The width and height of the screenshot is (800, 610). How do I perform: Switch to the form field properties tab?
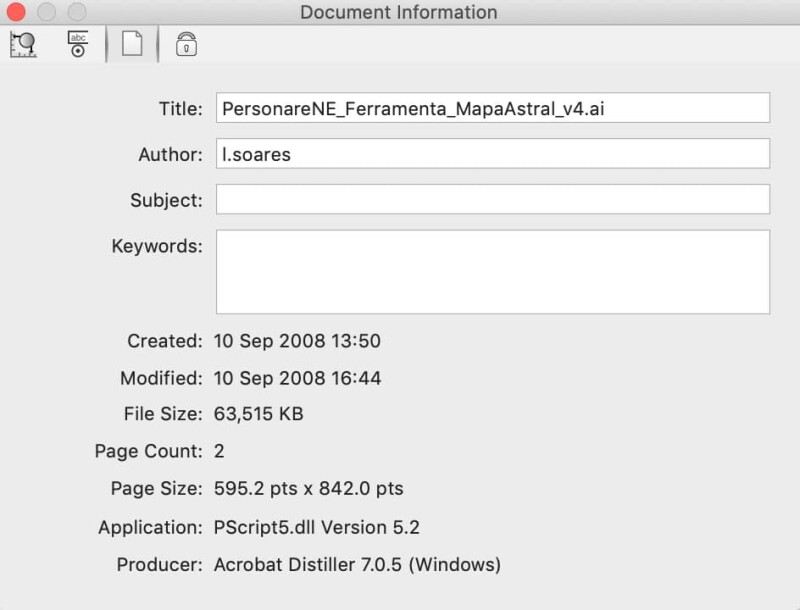coord(77,45)
